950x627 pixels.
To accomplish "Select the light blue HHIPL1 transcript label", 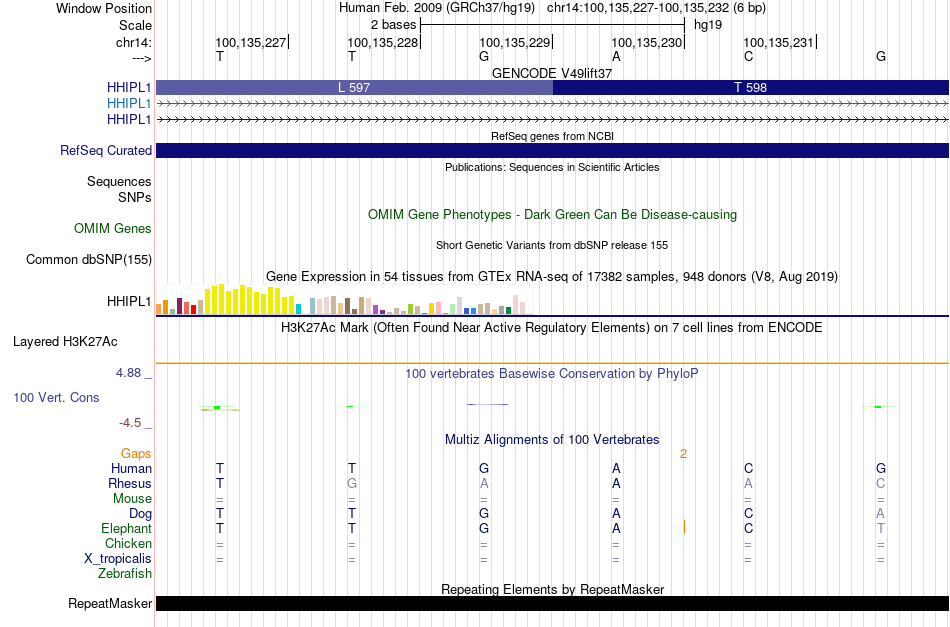I will pyautogui.click(x=129, y=104).
